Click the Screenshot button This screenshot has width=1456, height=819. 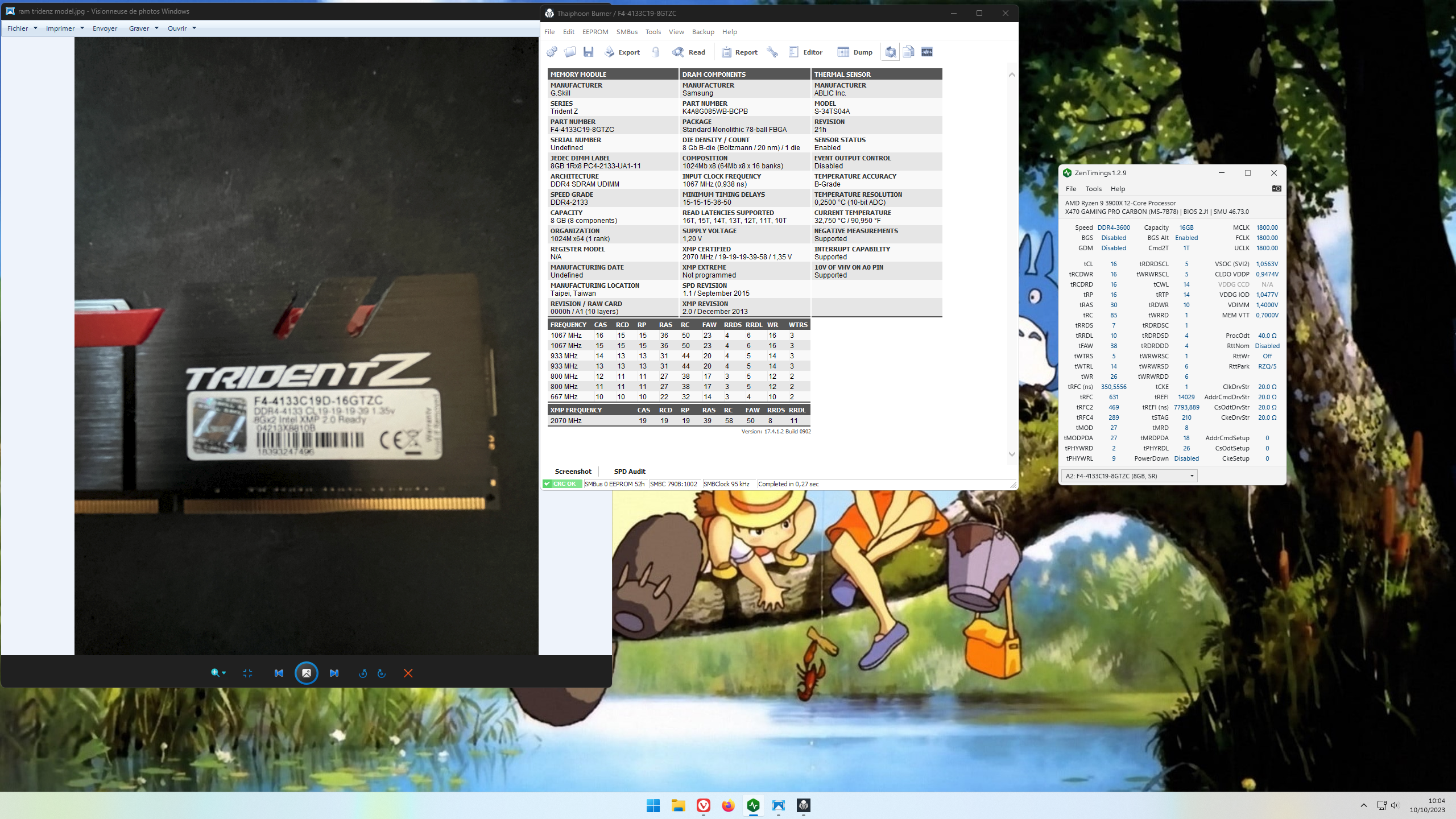coord(573,471)
